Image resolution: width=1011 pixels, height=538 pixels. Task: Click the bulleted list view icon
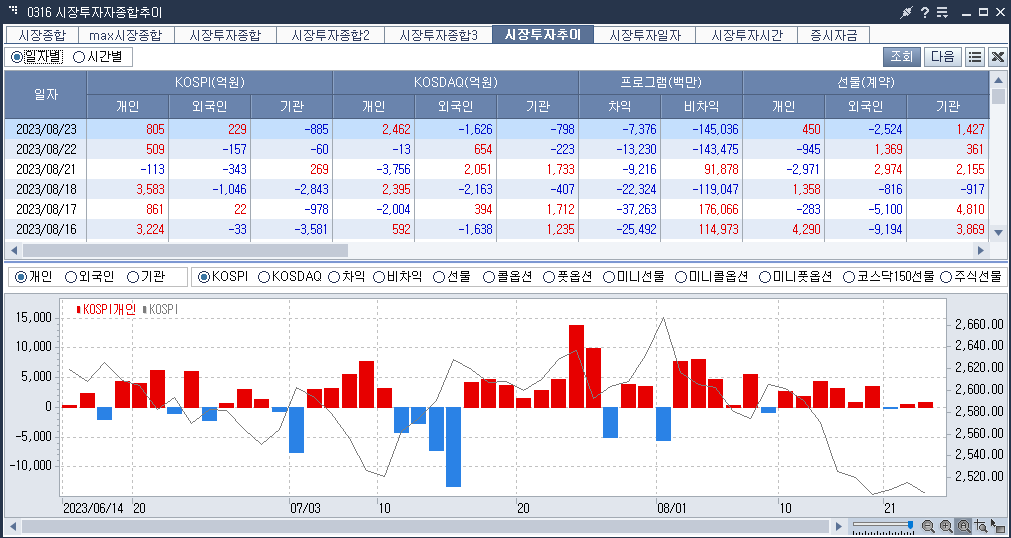[x=975, y=57]
